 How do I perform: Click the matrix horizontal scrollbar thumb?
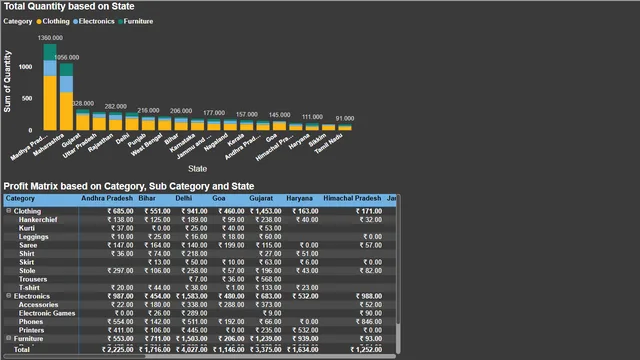point(74,356)
